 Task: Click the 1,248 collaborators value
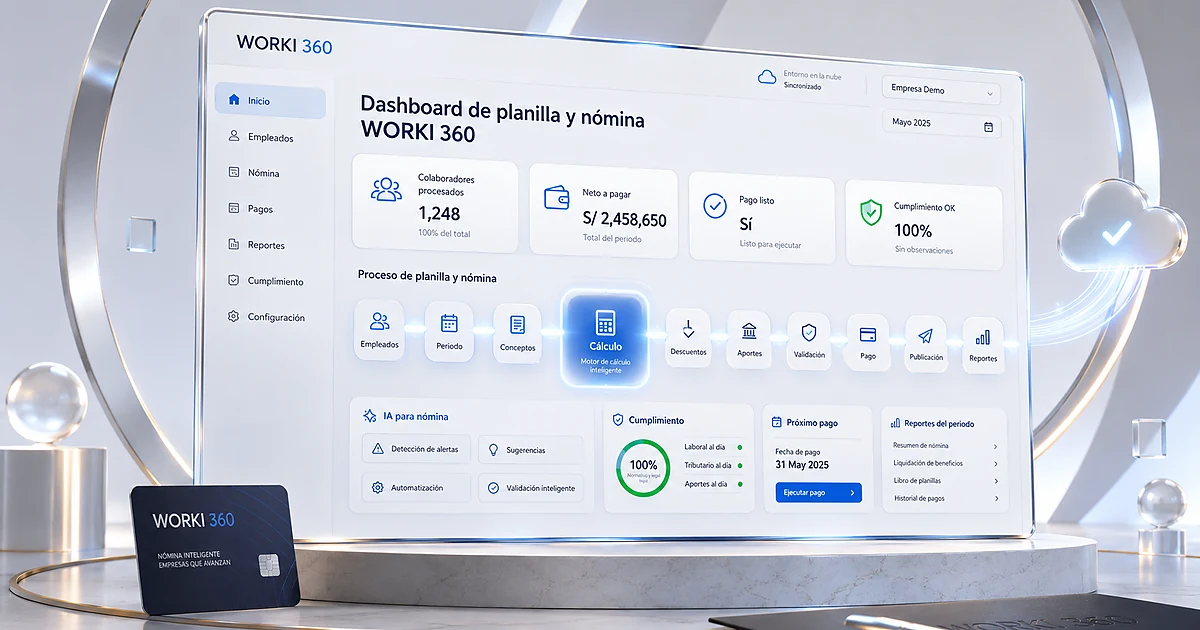[x=439, y=213]
